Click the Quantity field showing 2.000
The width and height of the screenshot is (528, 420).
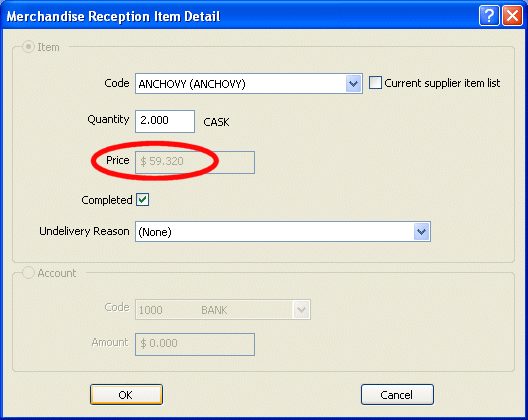click(x=165, y=121)
